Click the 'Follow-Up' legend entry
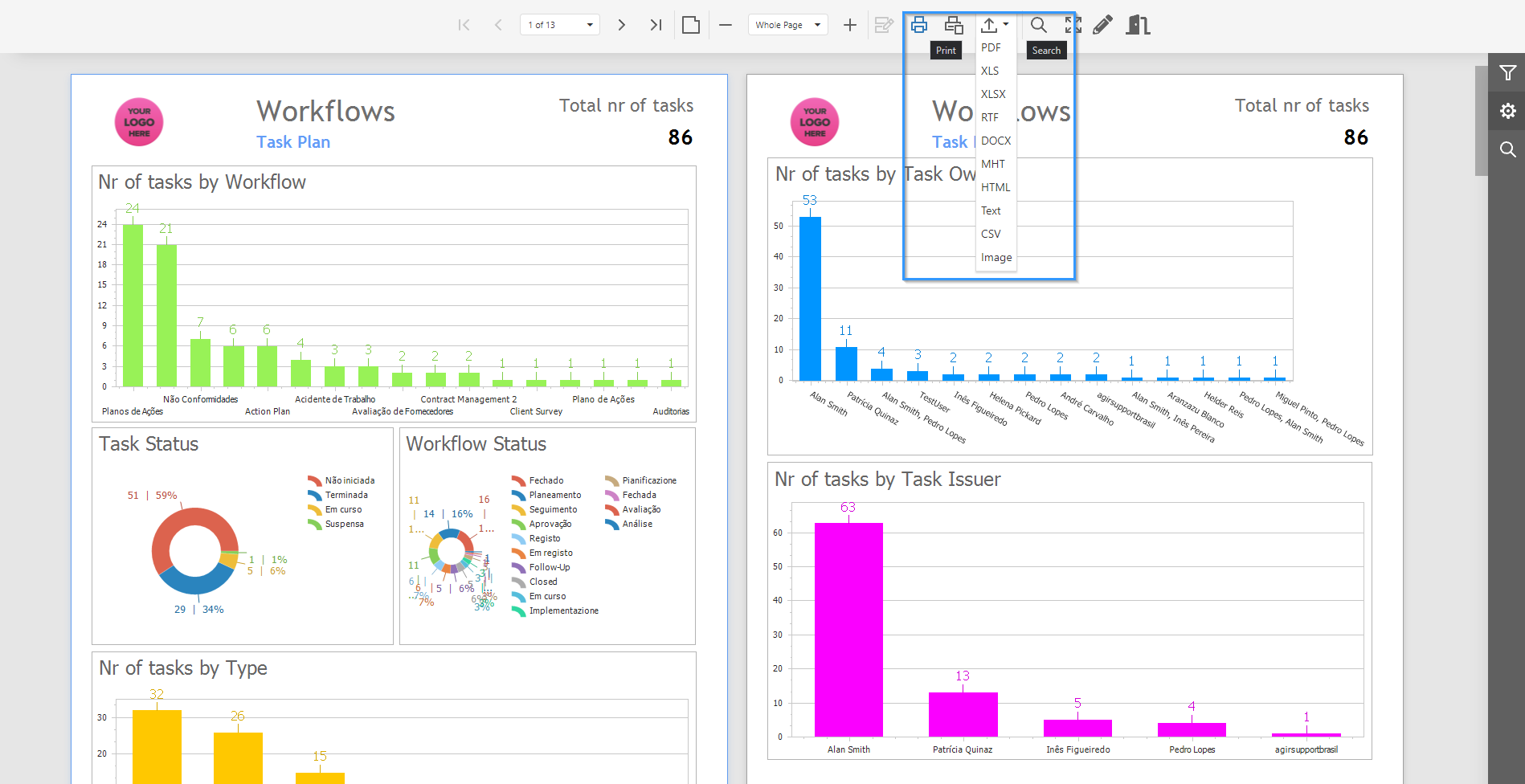1525x784 pixels. point(542,567)
